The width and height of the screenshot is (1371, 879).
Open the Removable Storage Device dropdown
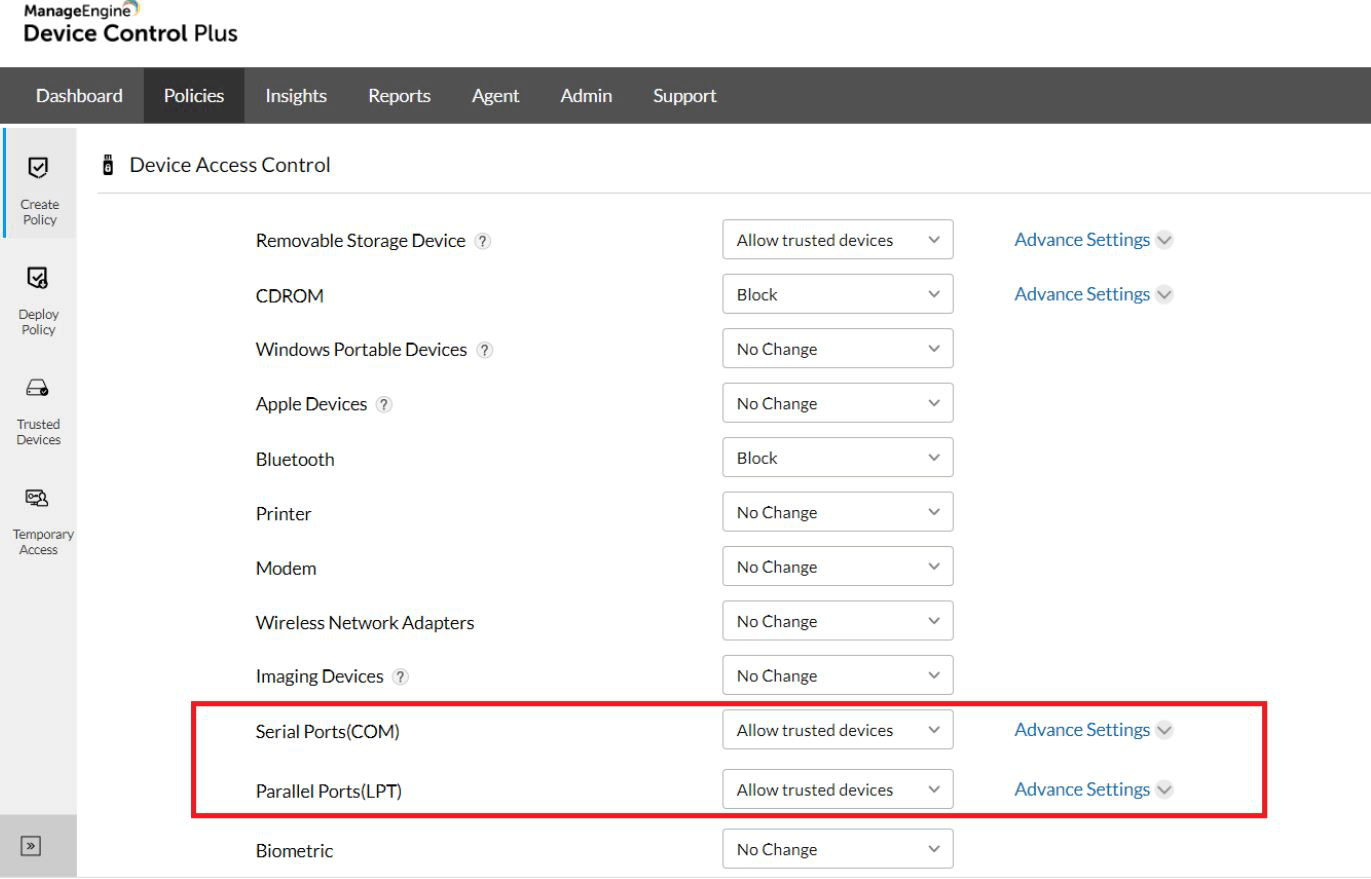(x=837, y=240)
